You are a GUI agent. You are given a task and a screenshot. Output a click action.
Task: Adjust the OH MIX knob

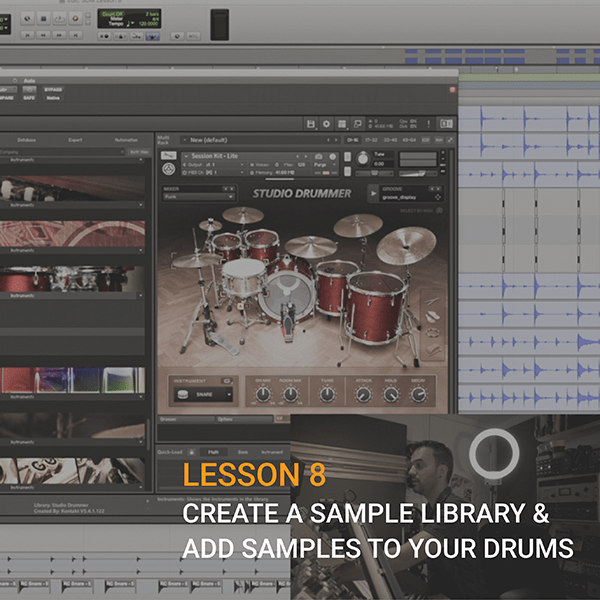(263, 394)
